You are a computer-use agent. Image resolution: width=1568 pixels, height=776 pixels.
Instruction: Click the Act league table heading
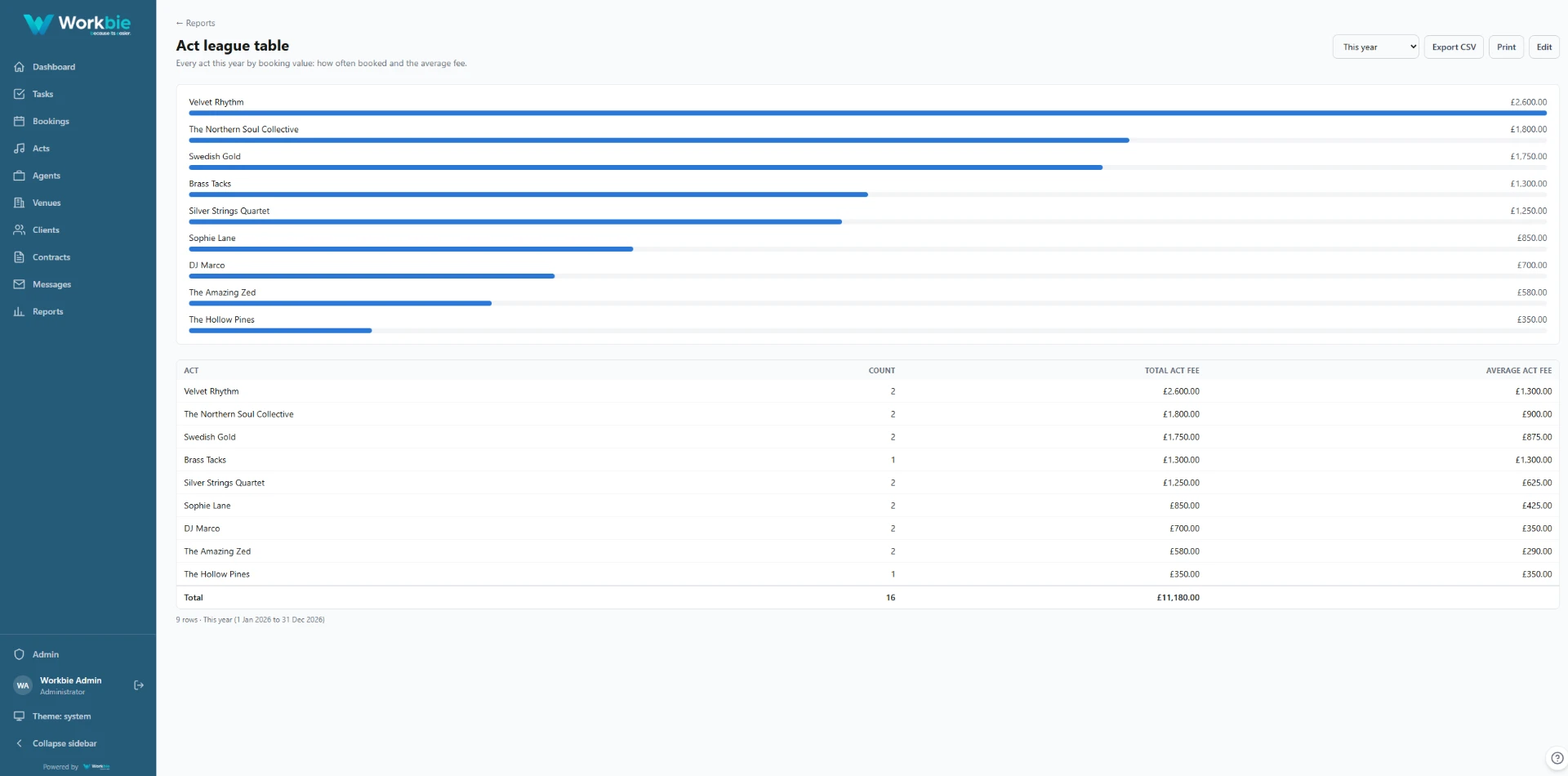233,46
